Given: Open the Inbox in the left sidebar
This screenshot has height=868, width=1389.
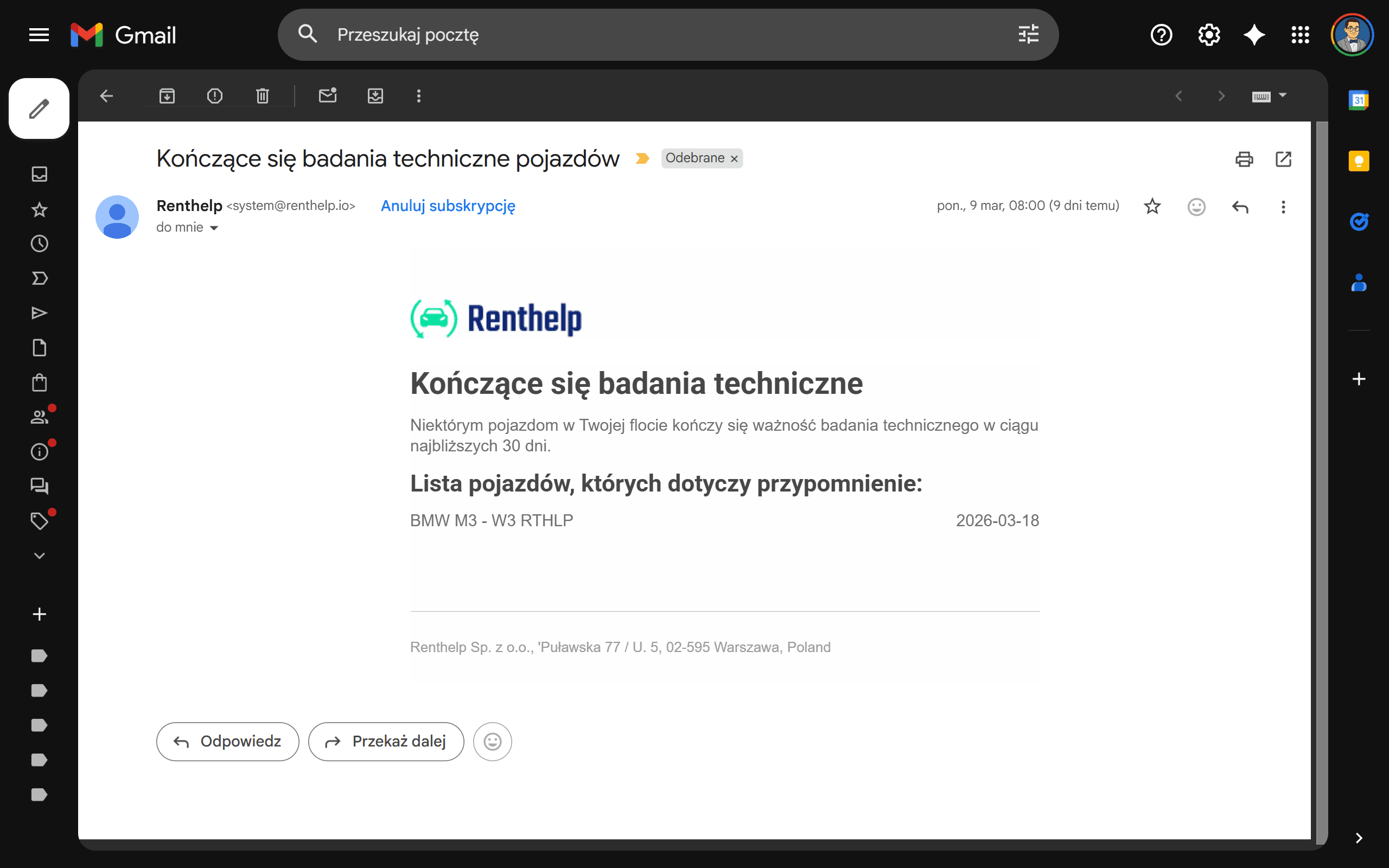Looking at the screenshot, I should 39,174.
